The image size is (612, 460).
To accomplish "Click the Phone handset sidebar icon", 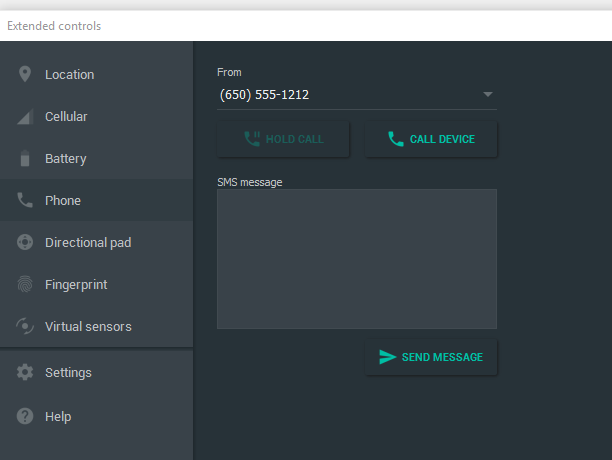I will coord(25,200).
